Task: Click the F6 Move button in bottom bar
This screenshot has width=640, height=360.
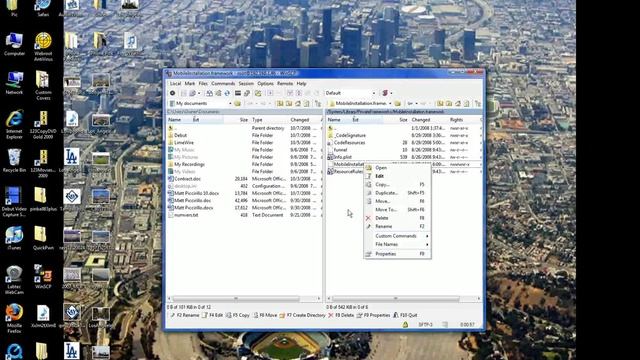Action: tap(265, 316)
